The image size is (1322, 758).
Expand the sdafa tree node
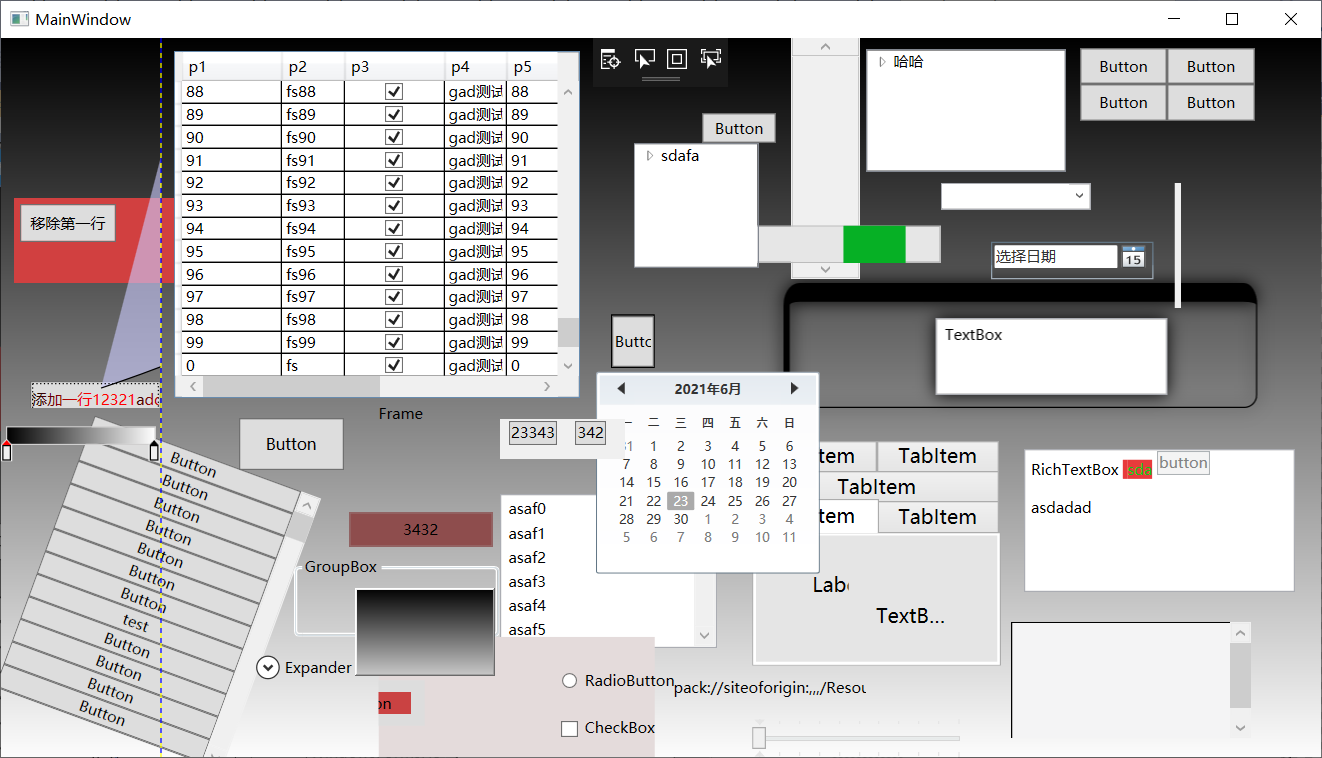(649, 156)
